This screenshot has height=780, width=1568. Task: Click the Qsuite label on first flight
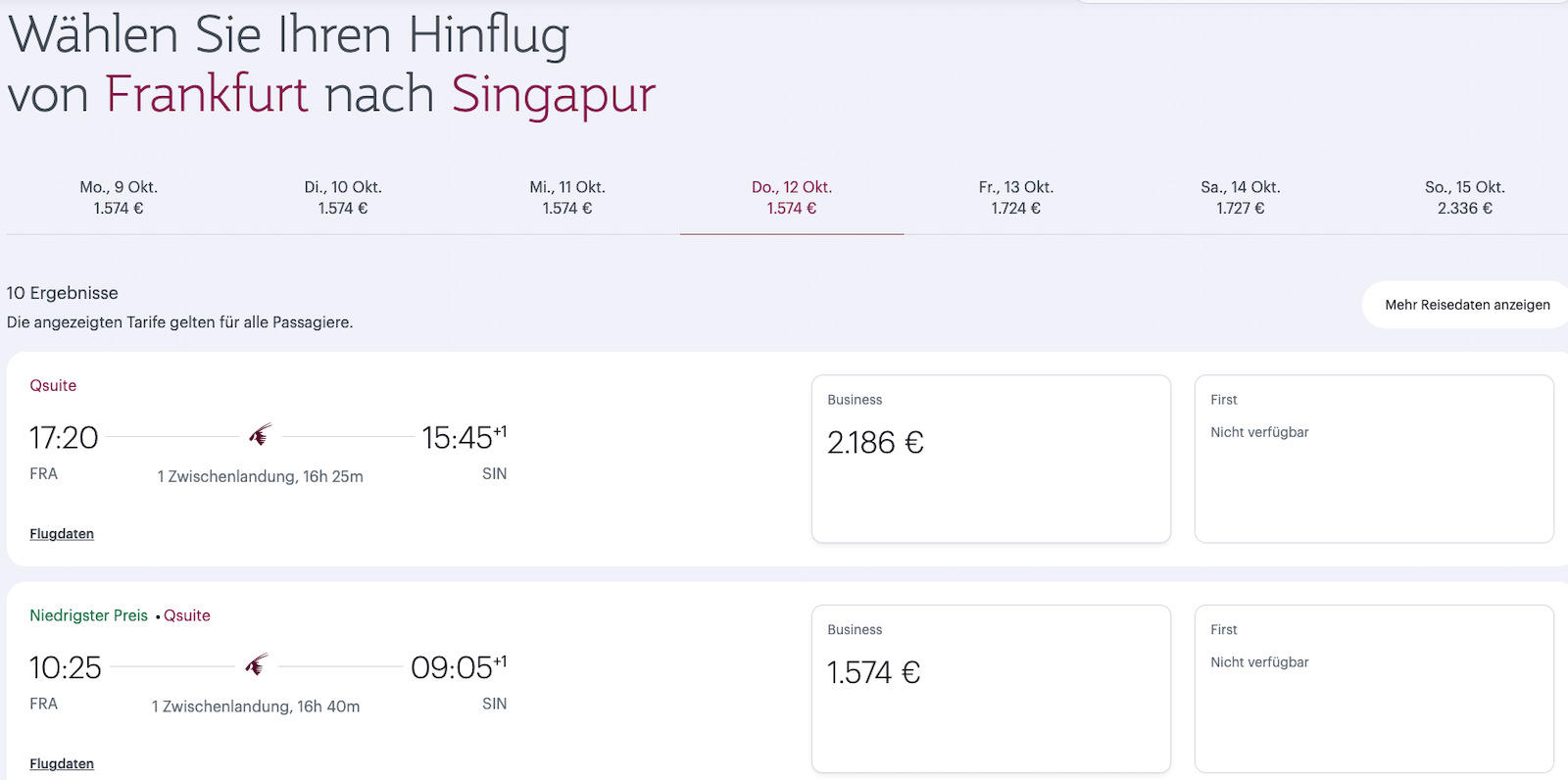tap(53, 386)
